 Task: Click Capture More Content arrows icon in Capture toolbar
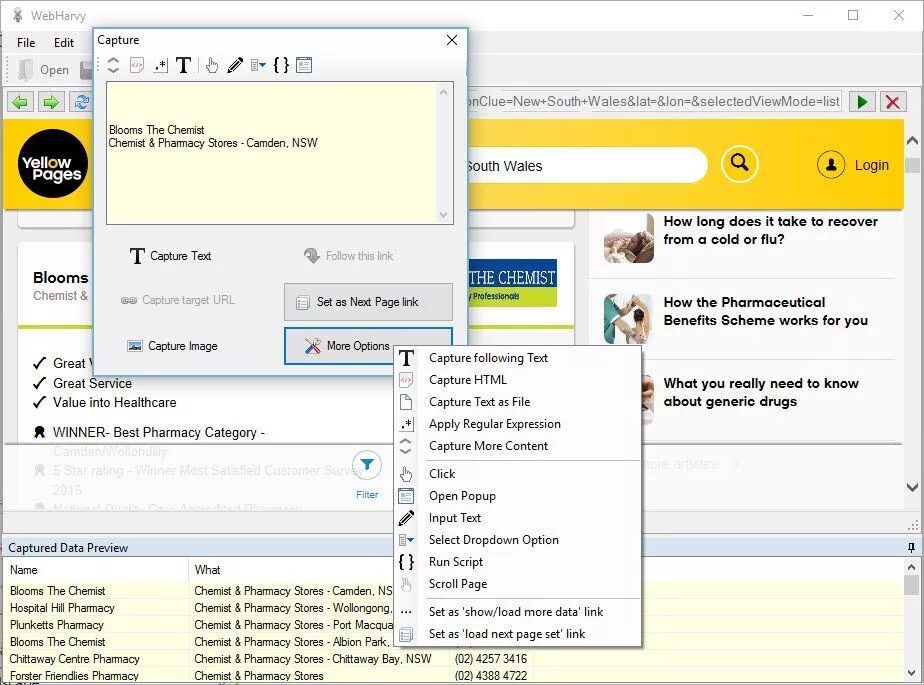coord(113,65)
